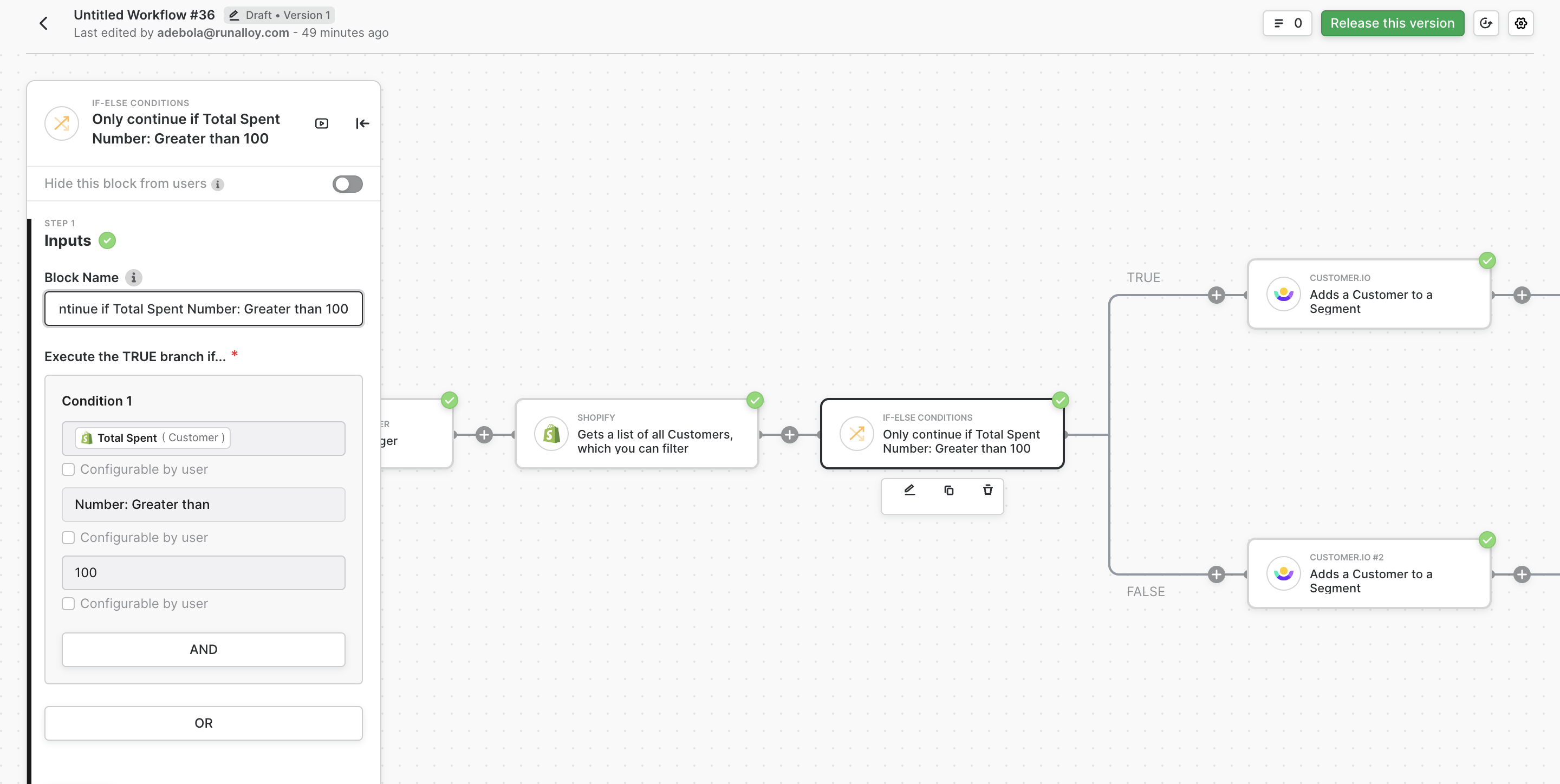Click Release this version button
The height and width of the screenshot is (784, 1560).
click(1392, 24)
